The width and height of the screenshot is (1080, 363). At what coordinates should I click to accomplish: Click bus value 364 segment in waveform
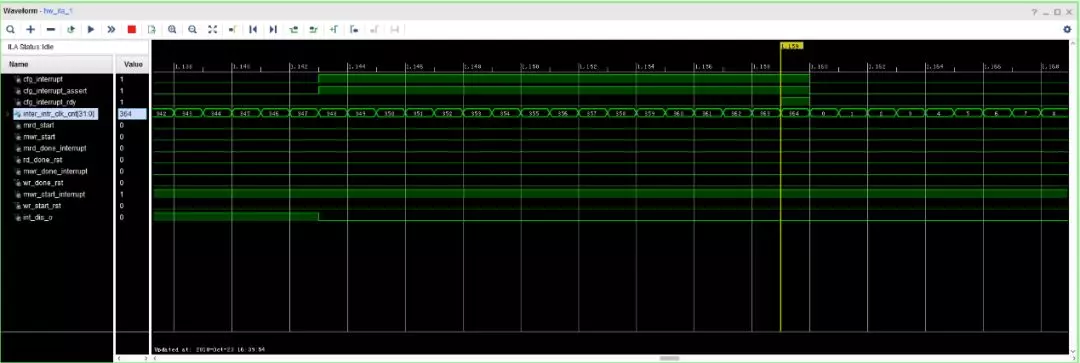[794, 113]
